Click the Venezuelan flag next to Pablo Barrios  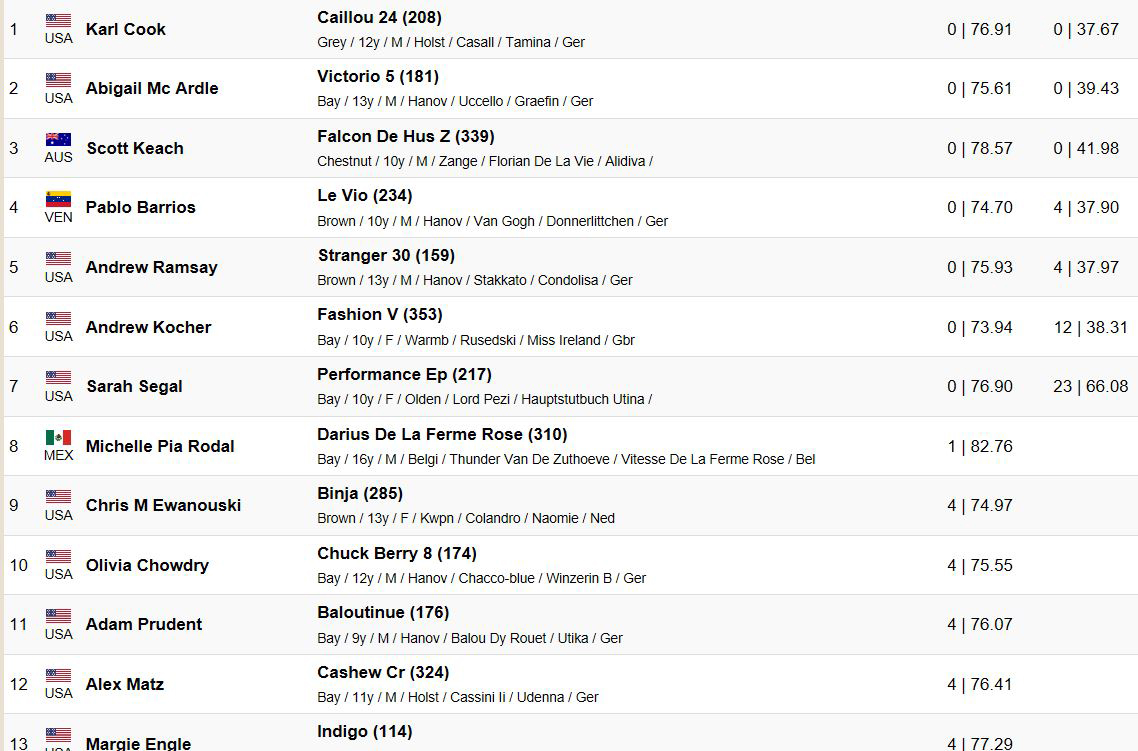[x=58, y=199]
